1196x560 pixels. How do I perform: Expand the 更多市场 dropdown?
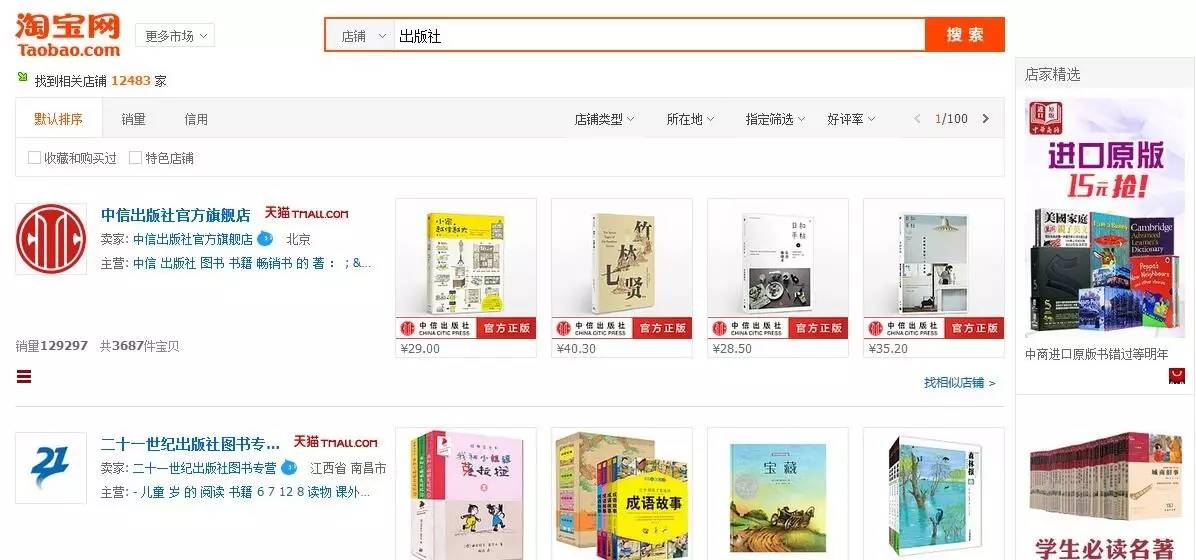pos(175,35)
